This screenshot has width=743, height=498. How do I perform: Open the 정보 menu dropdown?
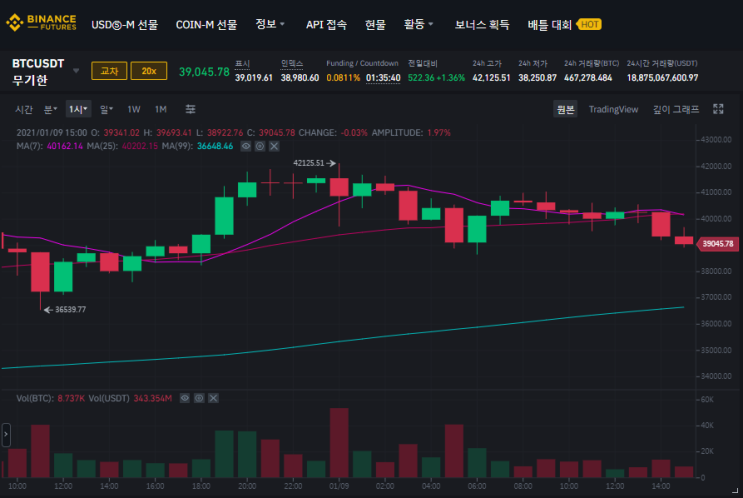tap(270, 24)
